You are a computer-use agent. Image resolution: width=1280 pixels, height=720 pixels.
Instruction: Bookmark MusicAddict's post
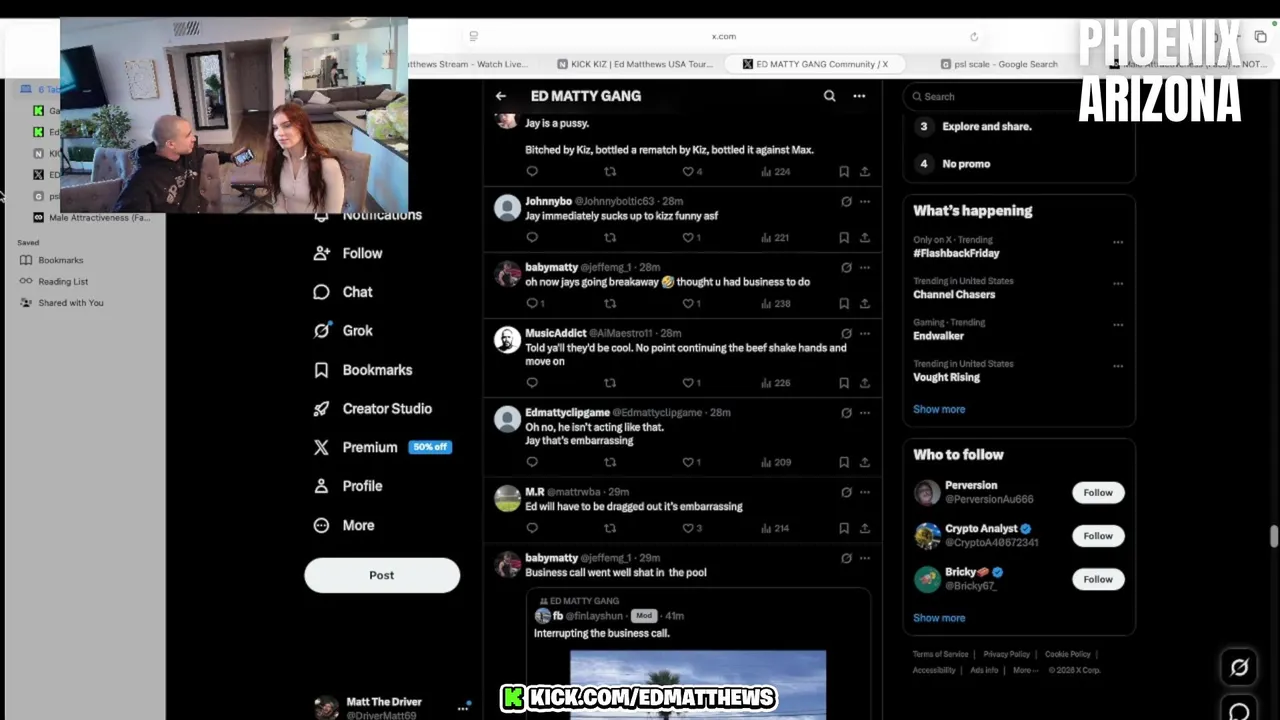(844, 383)
